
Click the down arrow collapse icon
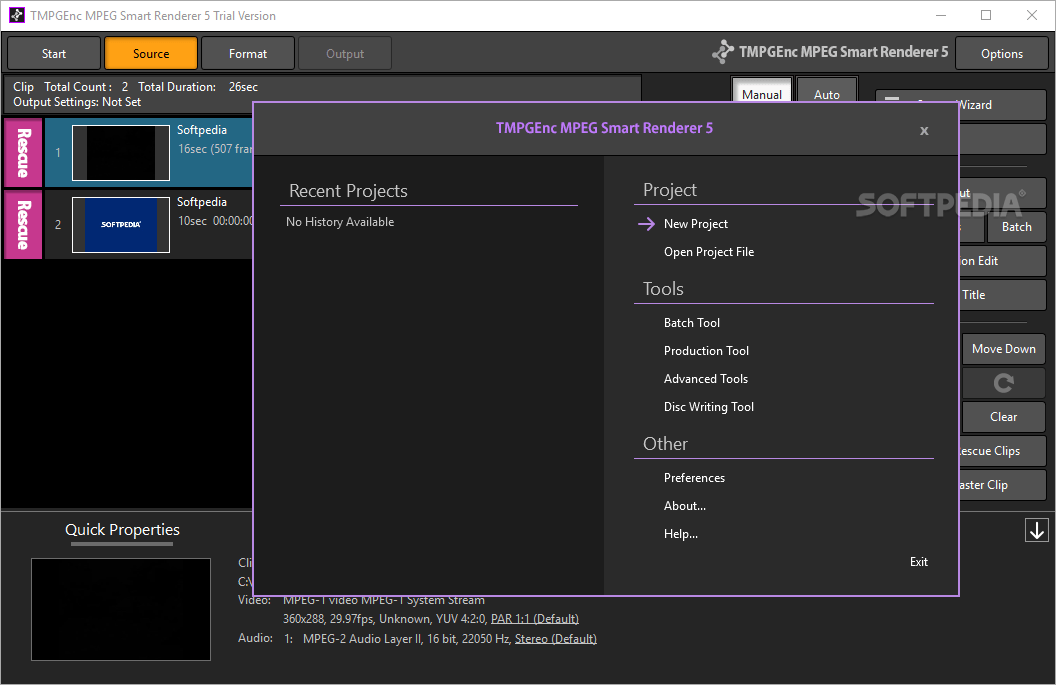tap(1036, 530)
